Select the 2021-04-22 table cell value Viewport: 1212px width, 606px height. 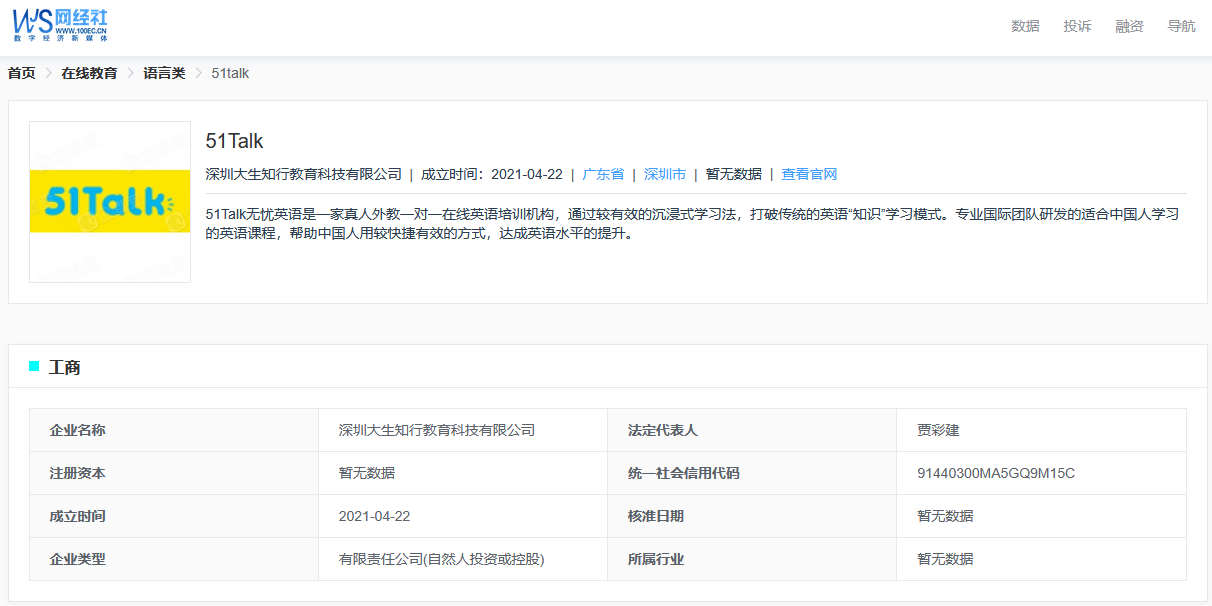tap(463, 516)
